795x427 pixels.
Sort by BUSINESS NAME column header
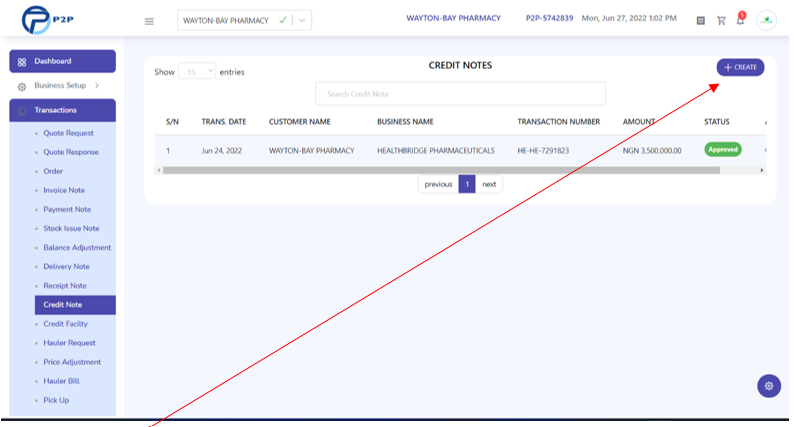coord(405,122)
